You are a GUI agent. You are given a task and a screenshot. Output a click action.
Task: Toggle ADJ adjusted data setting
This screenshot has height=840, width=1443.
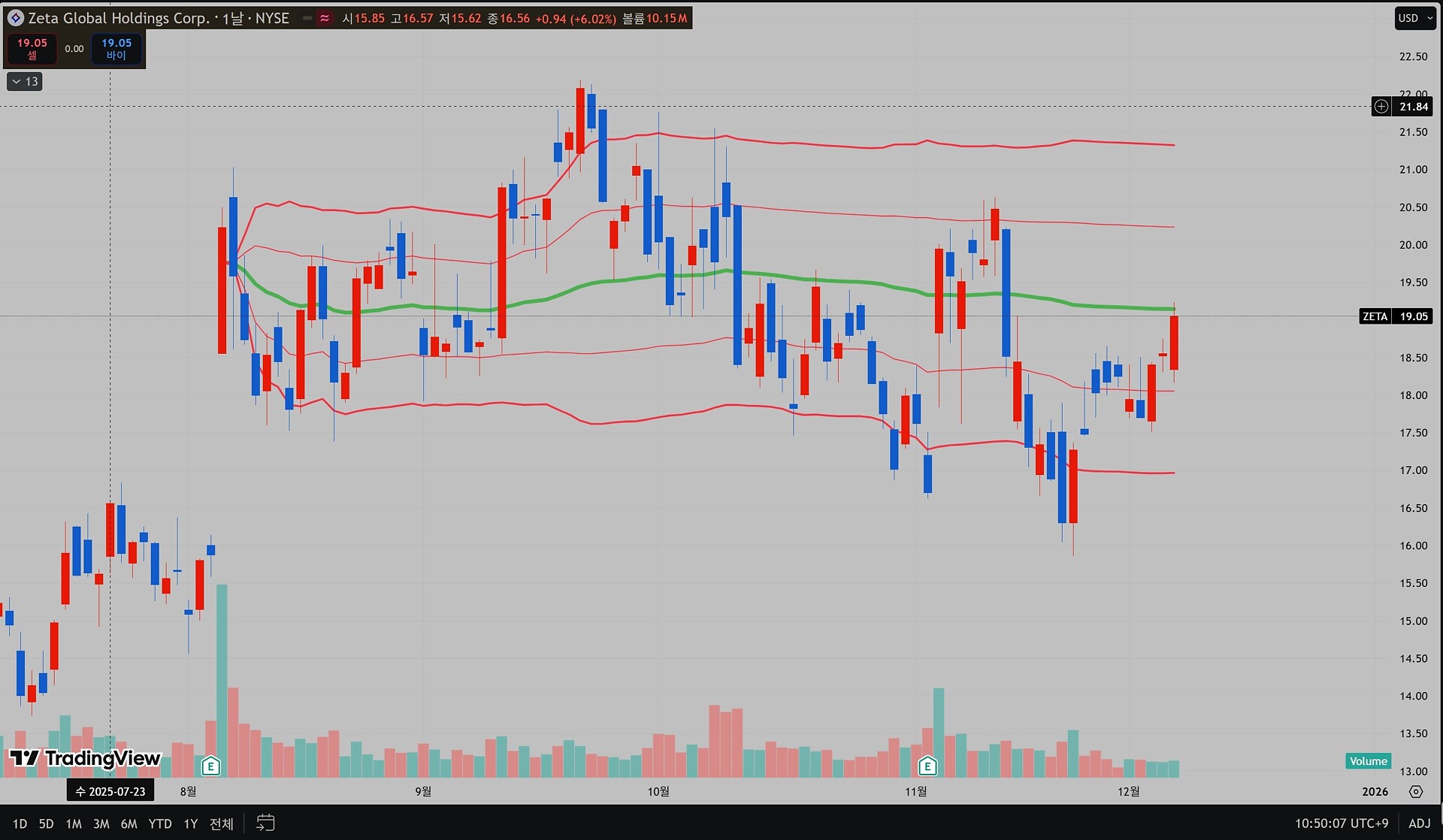[1419, 823]
